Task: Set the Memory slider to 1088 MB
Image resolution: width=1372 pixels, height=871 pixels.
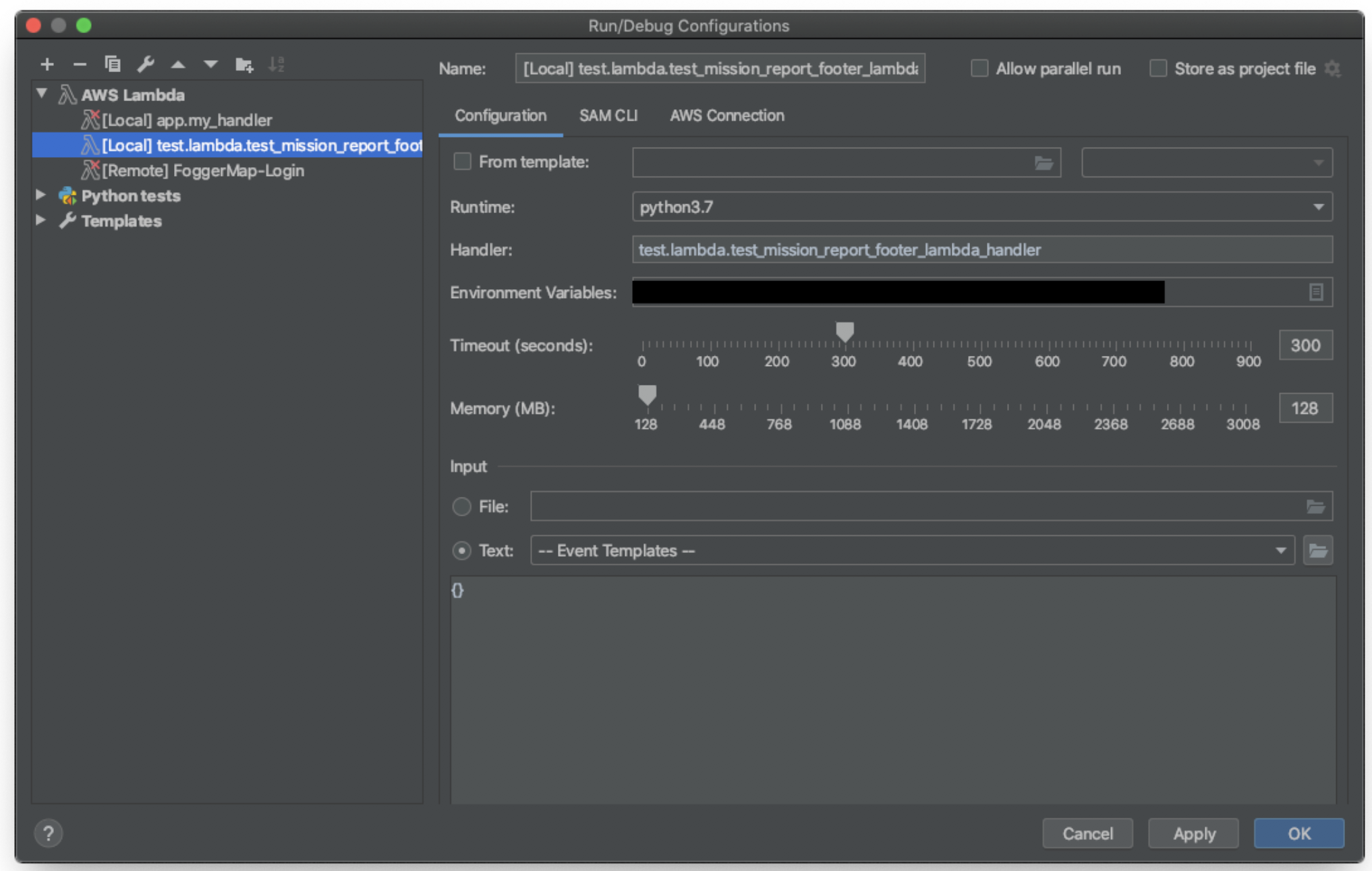Action: pos(845,396)
